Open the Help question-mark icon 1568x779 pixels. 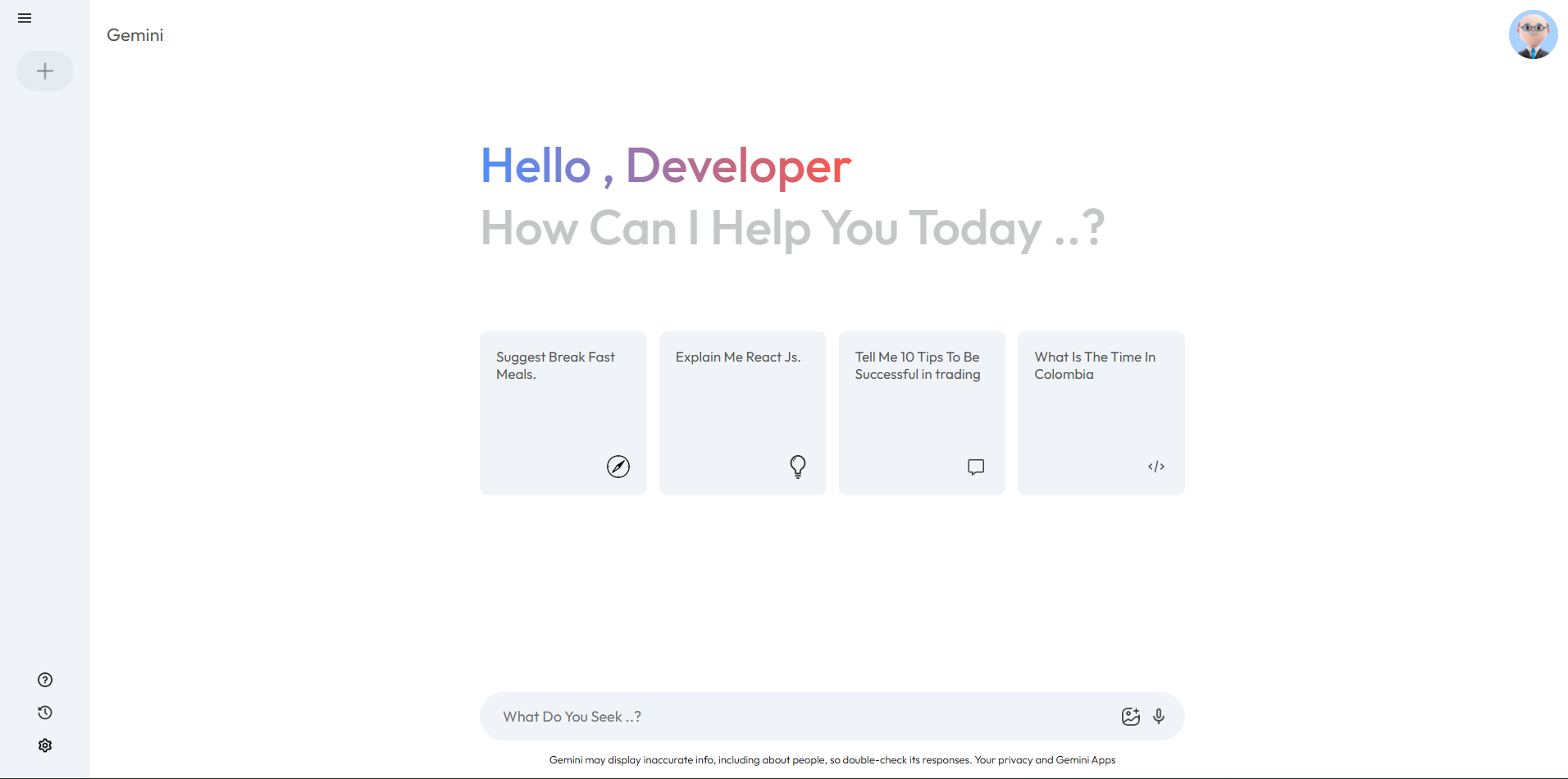(45, 680)
